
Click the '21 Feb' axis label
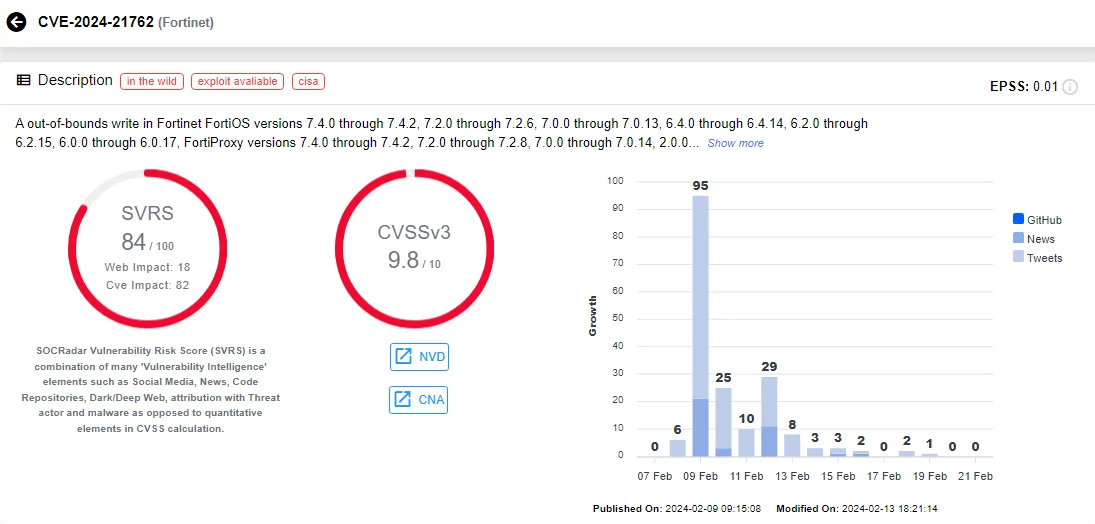pyautogui.click(x=974, y=476)
